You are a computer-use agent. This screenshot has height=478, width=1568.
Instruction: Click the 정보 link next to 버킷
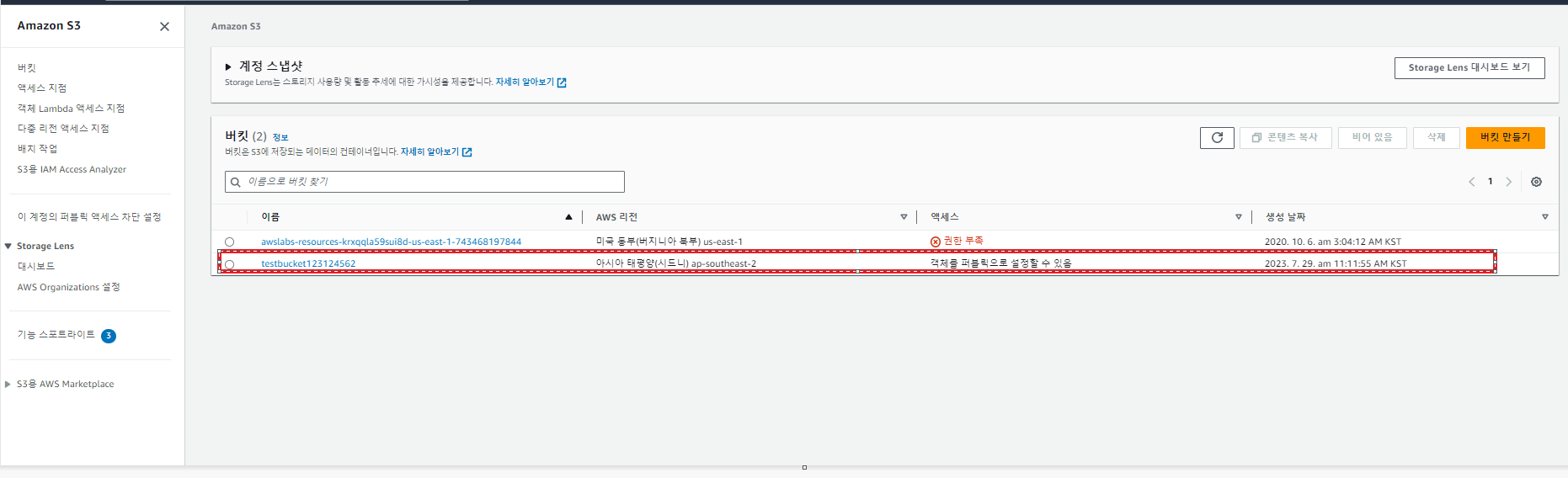pyautogui.click(x=280, y=138)
